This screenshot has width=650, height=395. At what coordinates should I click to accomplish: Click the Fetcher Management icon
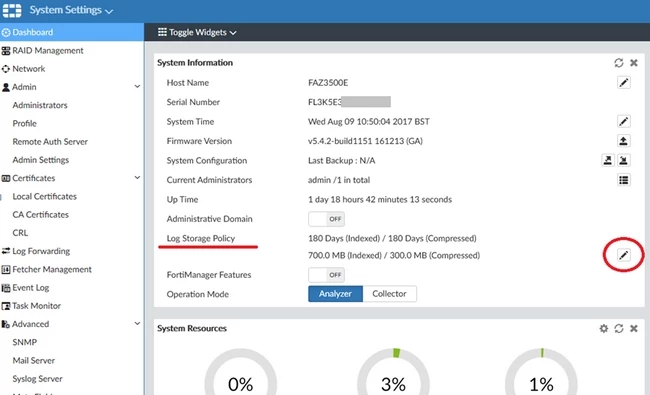click(6, 270)
